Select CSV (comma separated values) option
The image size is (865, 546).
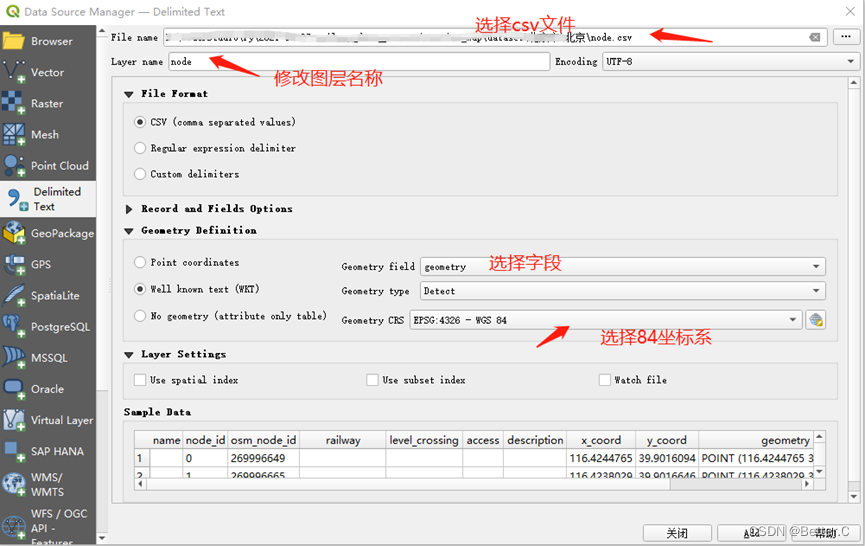[x=140, y=122]
